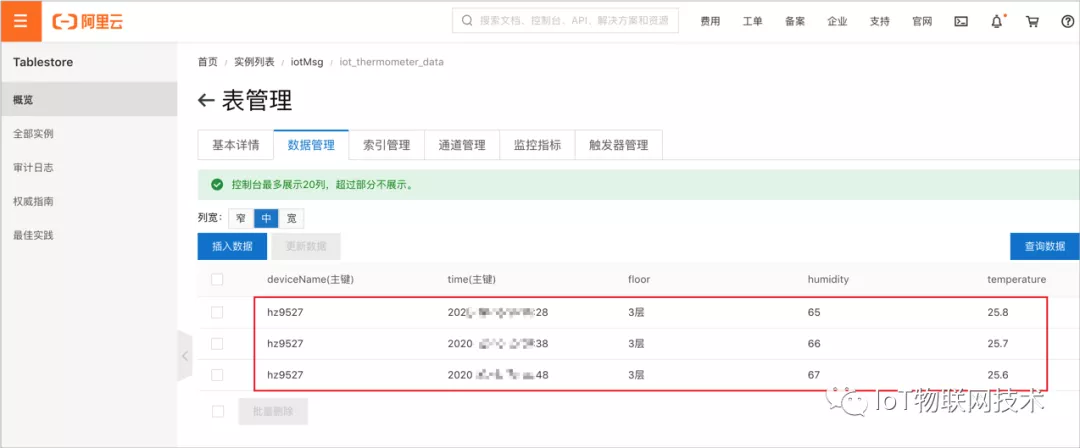Go to 实例列表 breadcrumb
The height and width of the screenshot is (448, 1080).
(x=254, y=62)
